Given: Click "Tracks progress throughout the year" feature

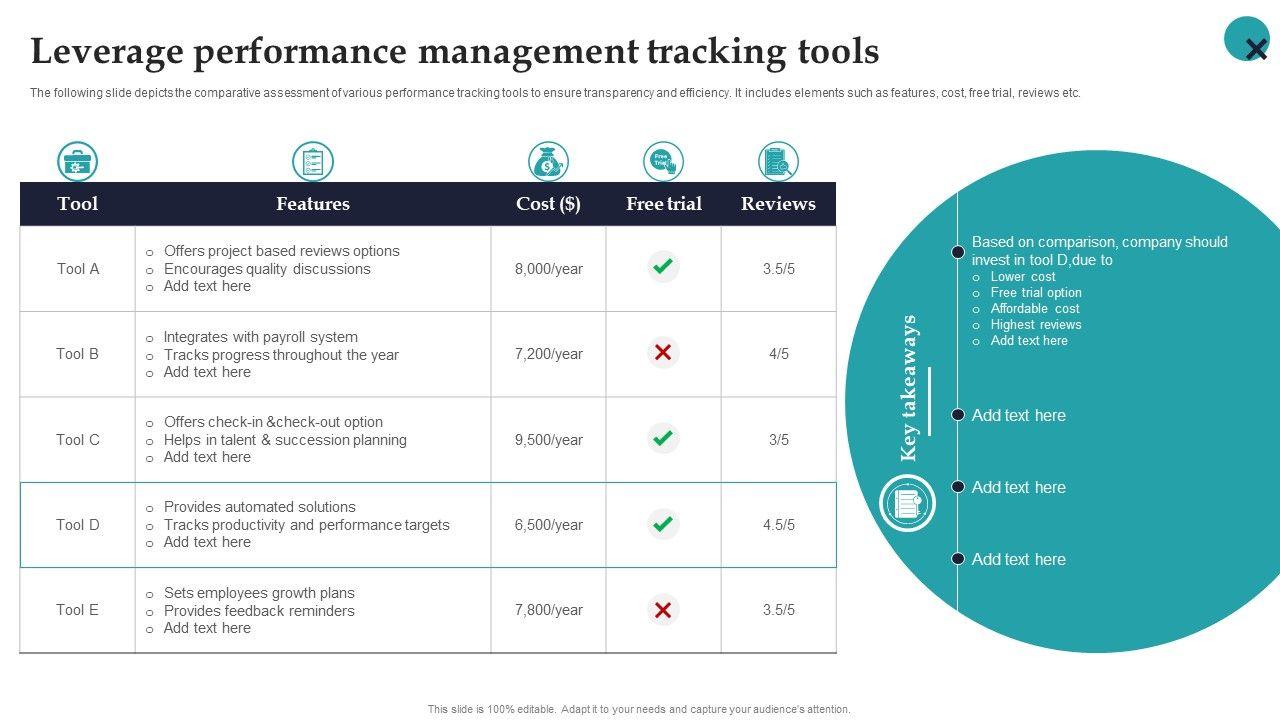Looking at the screenshot, I should (x=281, y=355).
